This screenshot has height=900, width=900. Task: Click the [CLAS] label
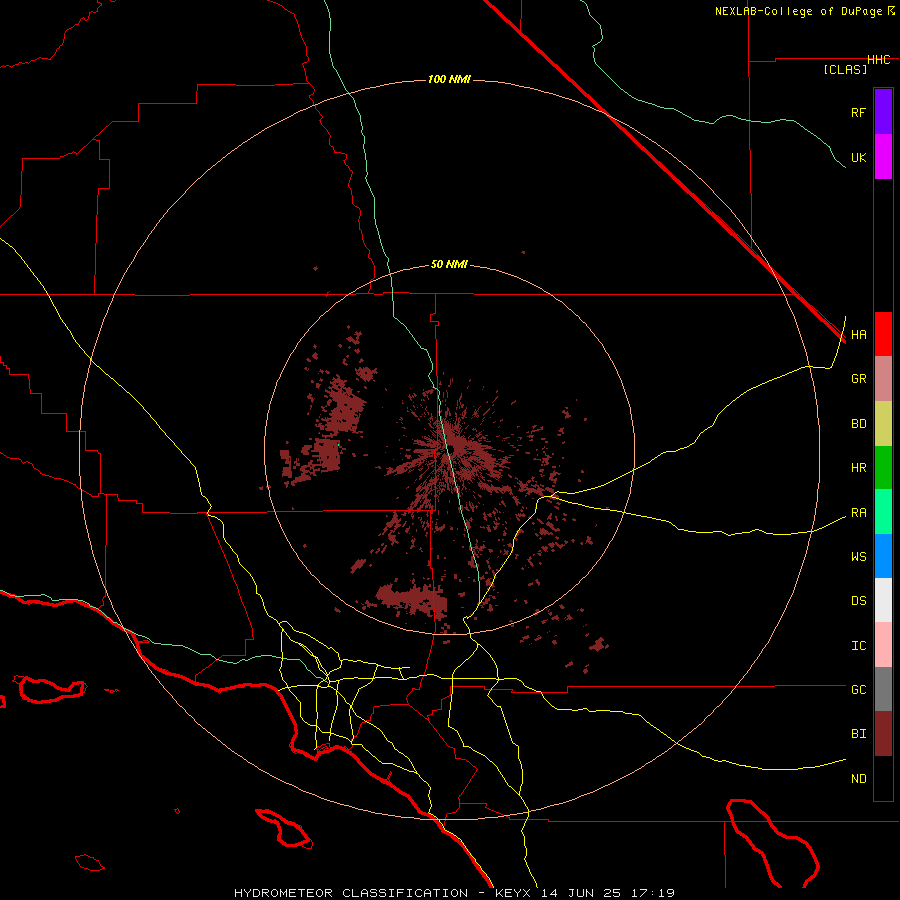[x=845, y=69]
